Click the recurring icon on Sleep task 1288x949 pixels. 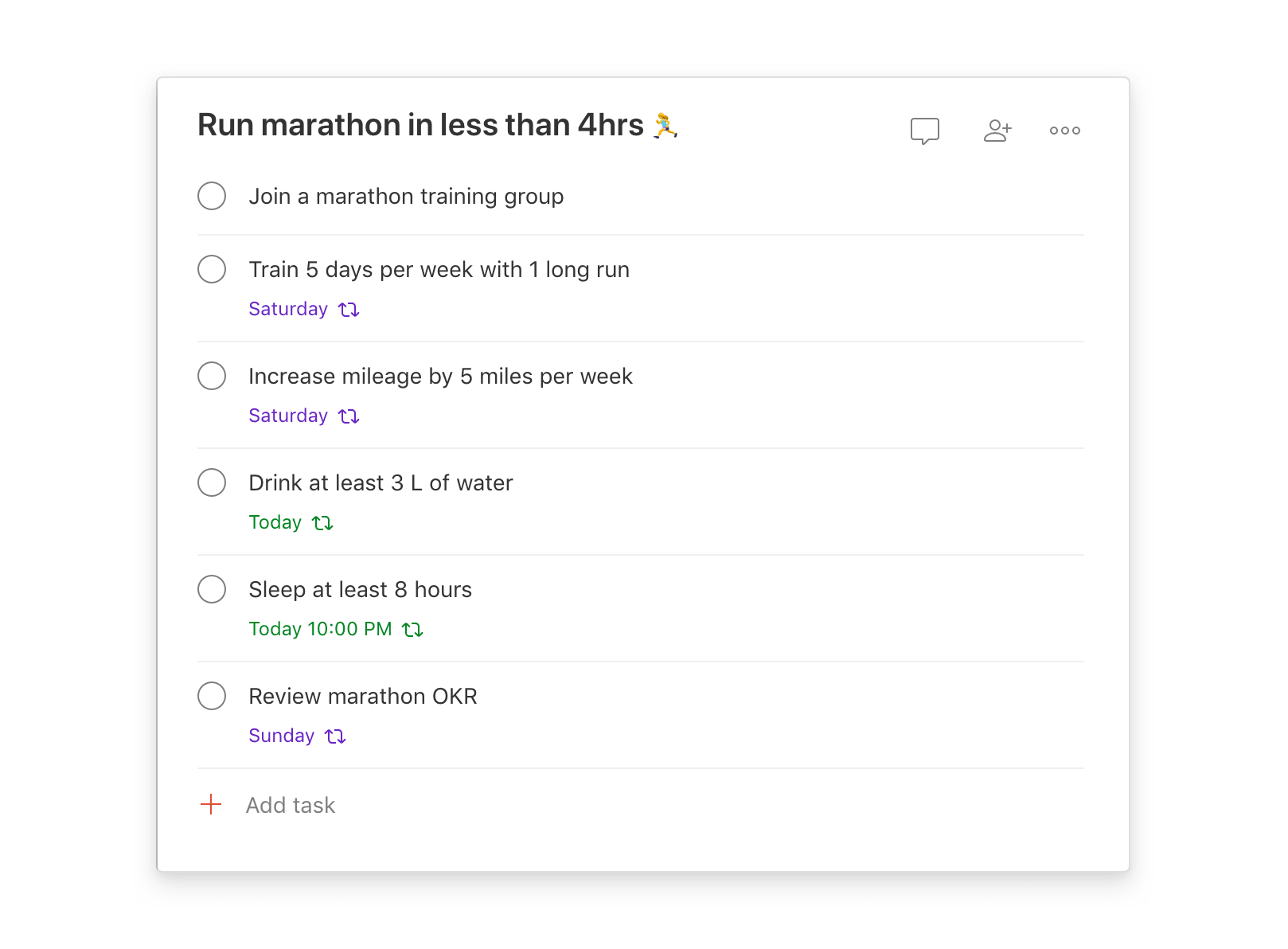coord(413,629)
